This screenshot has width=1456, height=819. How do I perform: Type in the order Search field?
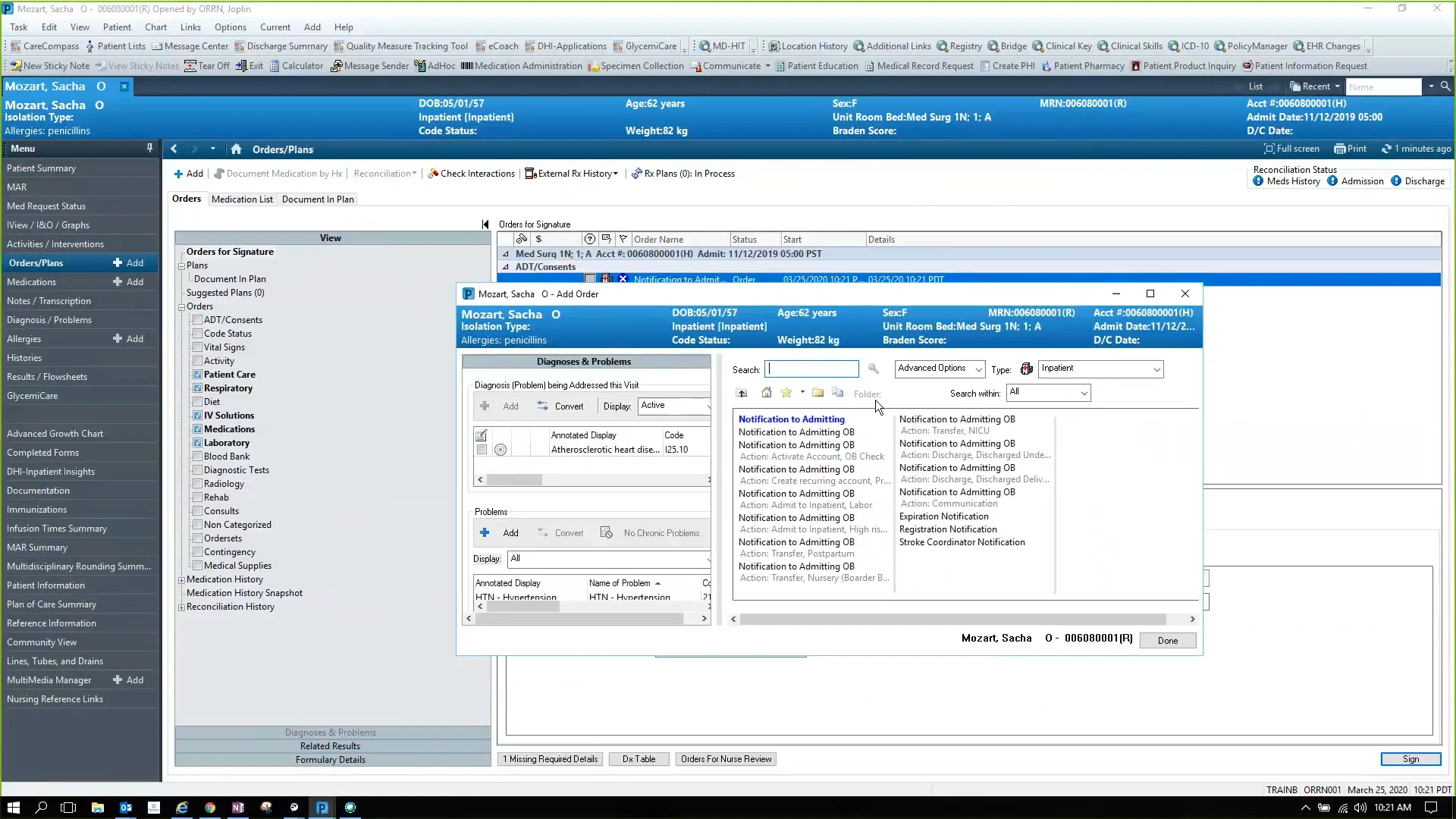point(811,369)
